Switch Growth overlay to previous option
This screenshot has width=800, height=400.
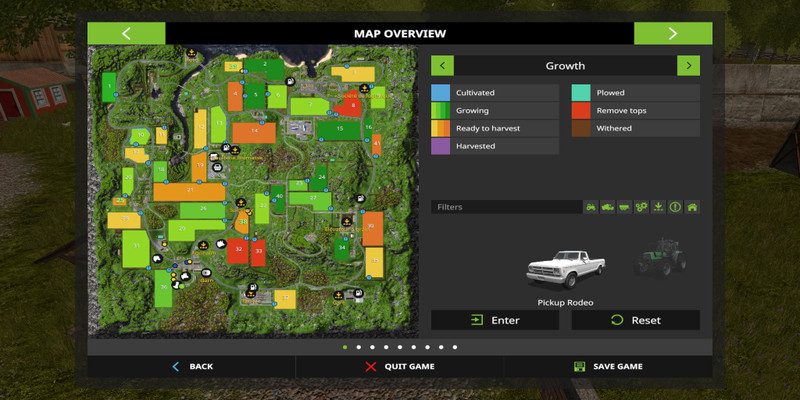pos(443,66)
